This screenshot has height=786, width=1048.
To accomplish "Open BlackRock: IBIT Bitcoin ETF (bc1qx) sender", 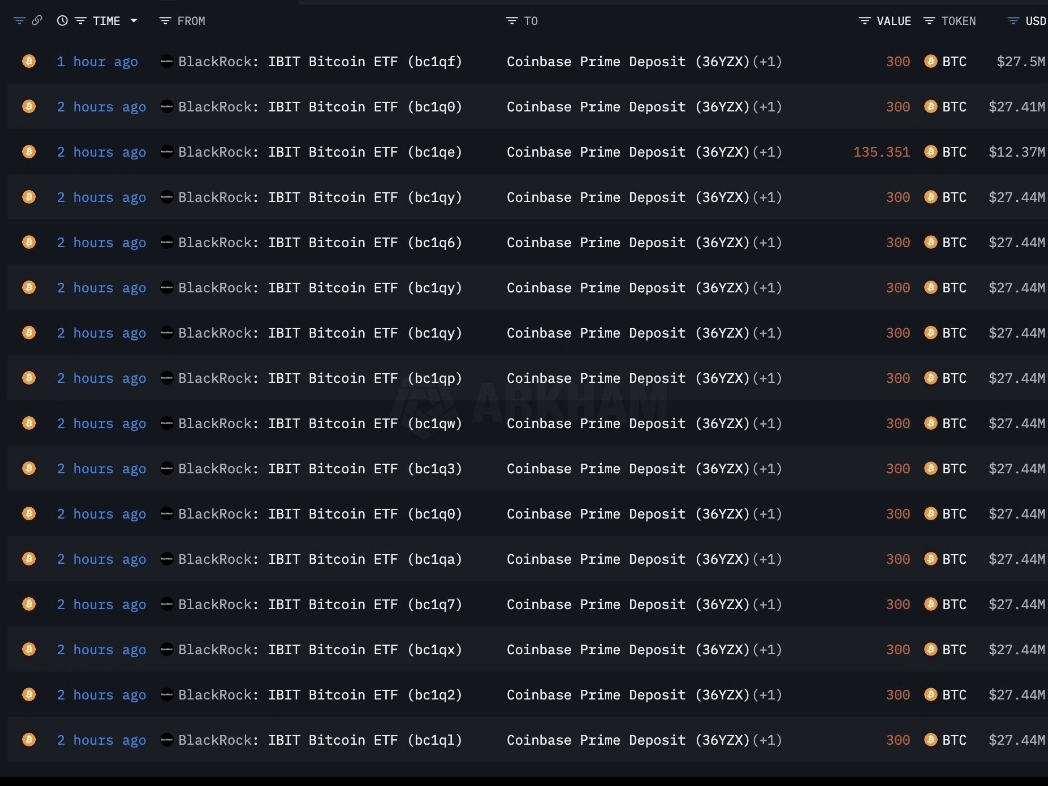I will 320,649.
